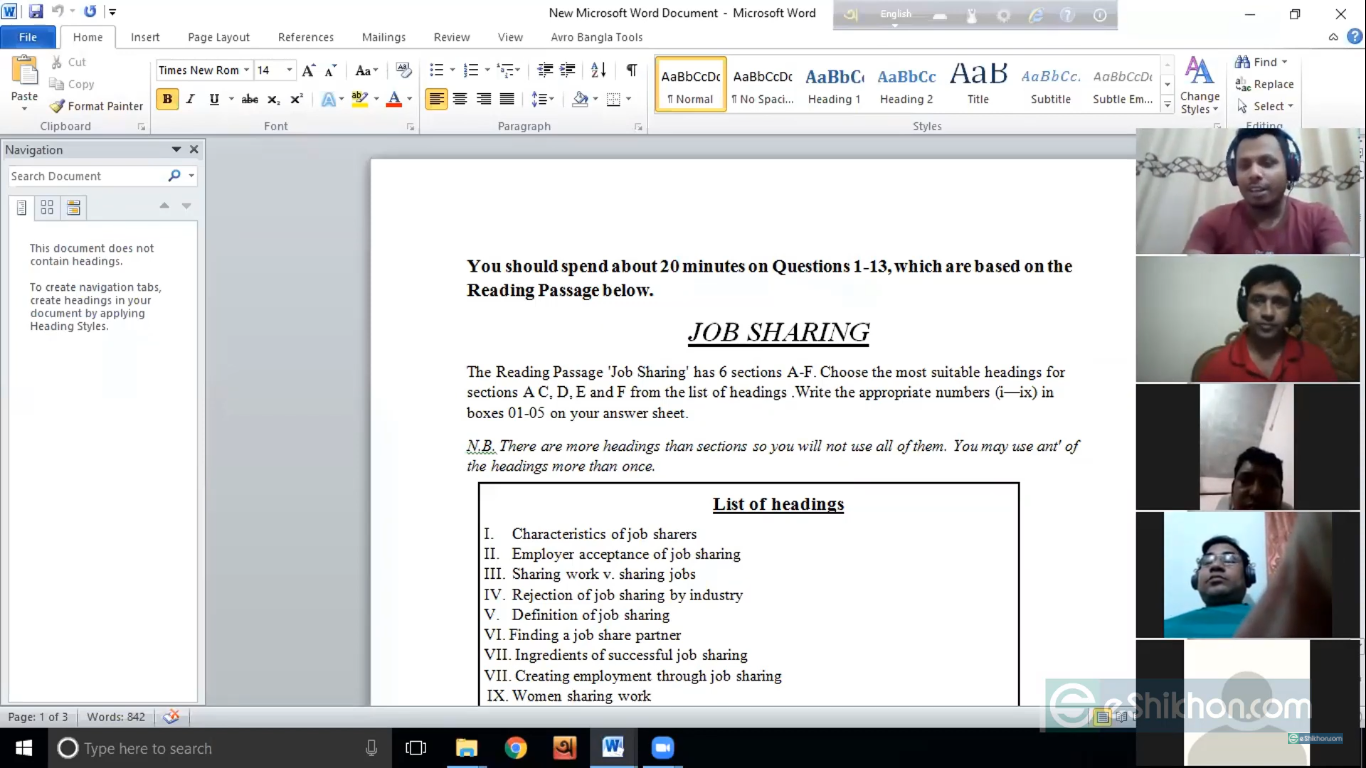The width and height of the screenshot is (1366, 768).
Task: Expand the Styles gallery more arrow
Action: click(1167, 103)
